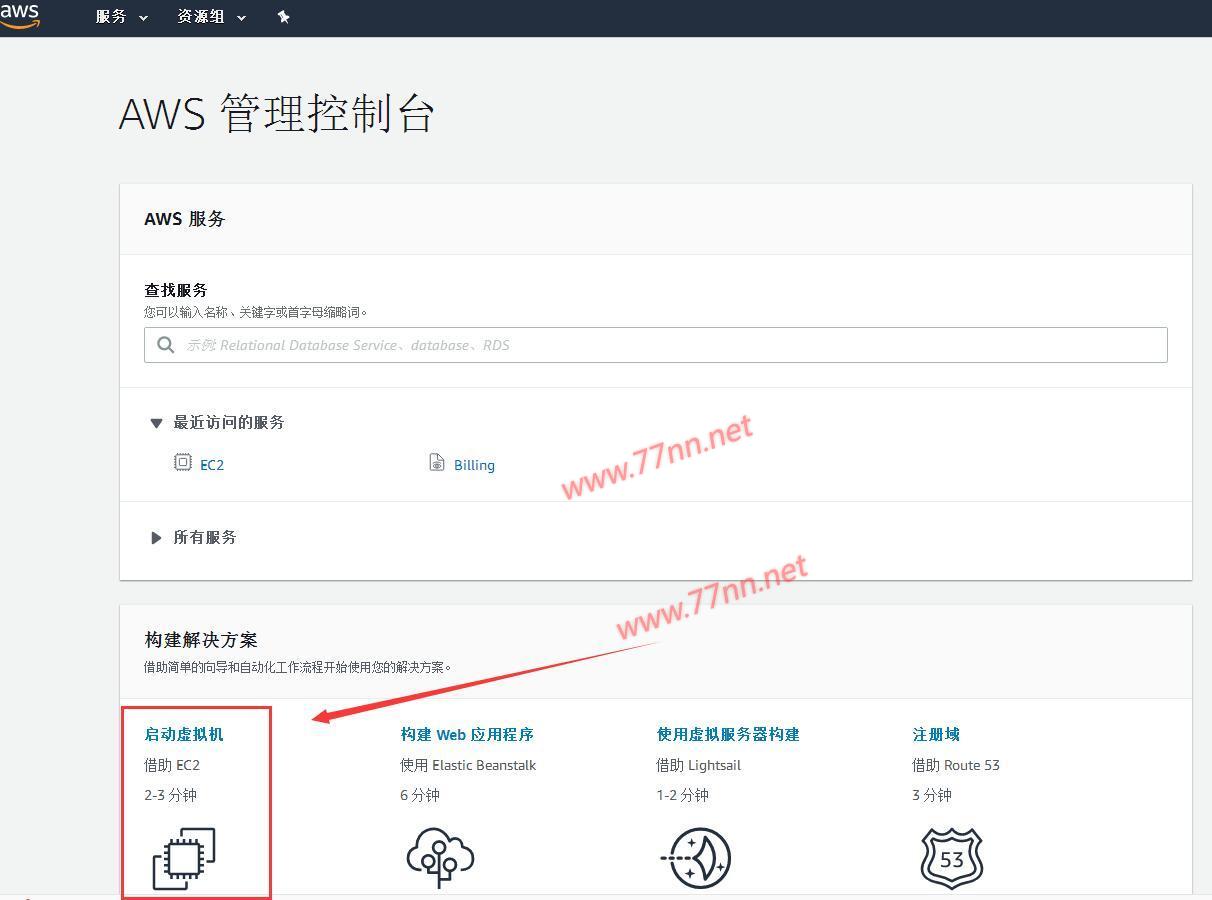Click the 借助 Lightsail text
1212x900 pixels.
[x=698, y=765]
